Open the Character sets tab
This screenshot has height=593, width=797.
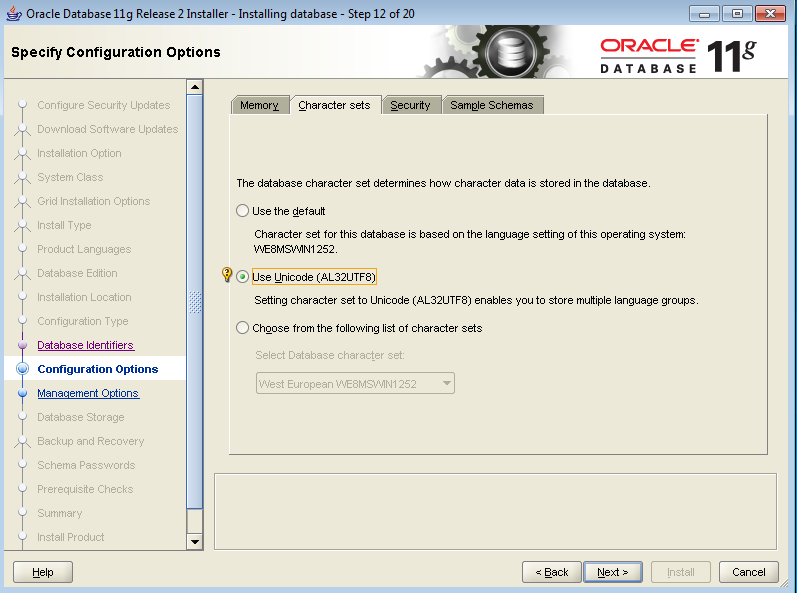334,105
